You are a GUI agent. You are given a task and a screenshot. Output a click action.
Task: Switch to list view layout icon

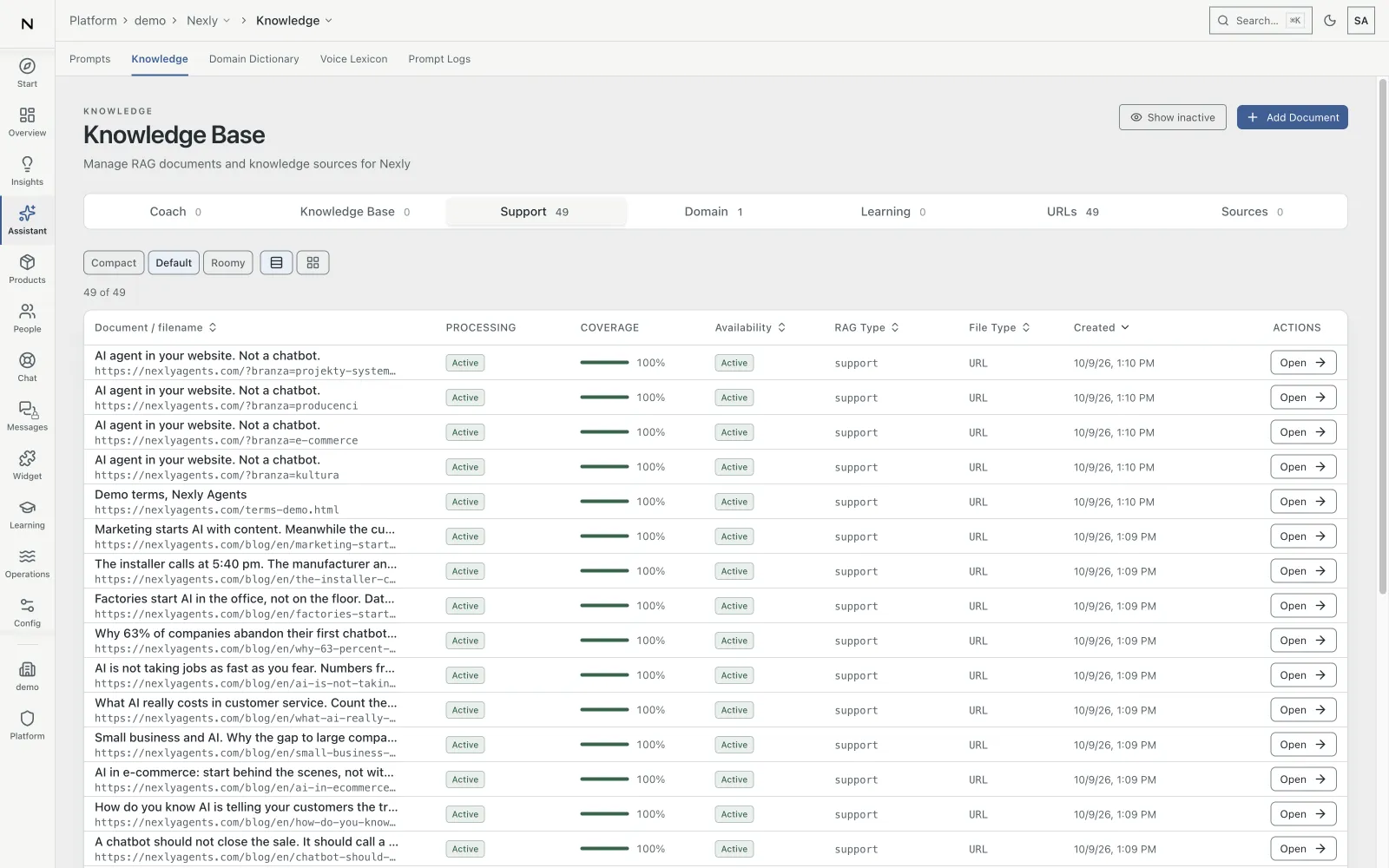click(x=276, y=263)
